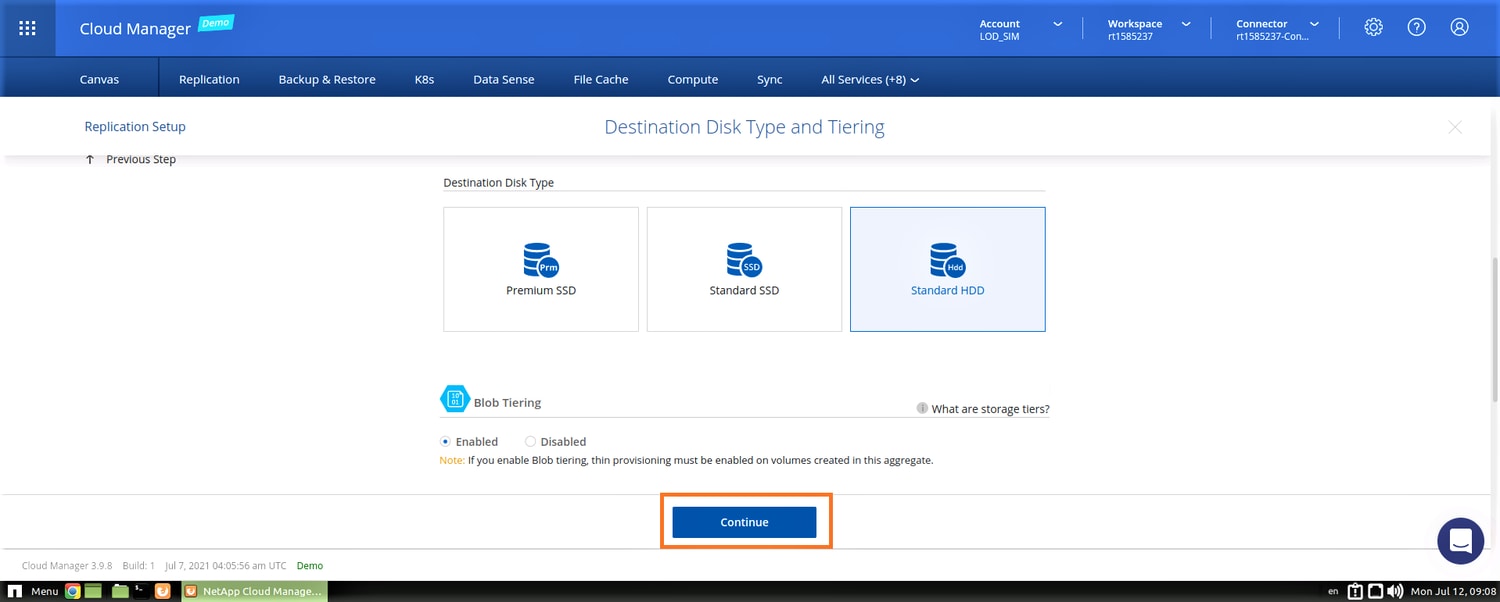1500x602 pixels.
Task: Switch to the Replication tab
Action: [x=209, y=79]
